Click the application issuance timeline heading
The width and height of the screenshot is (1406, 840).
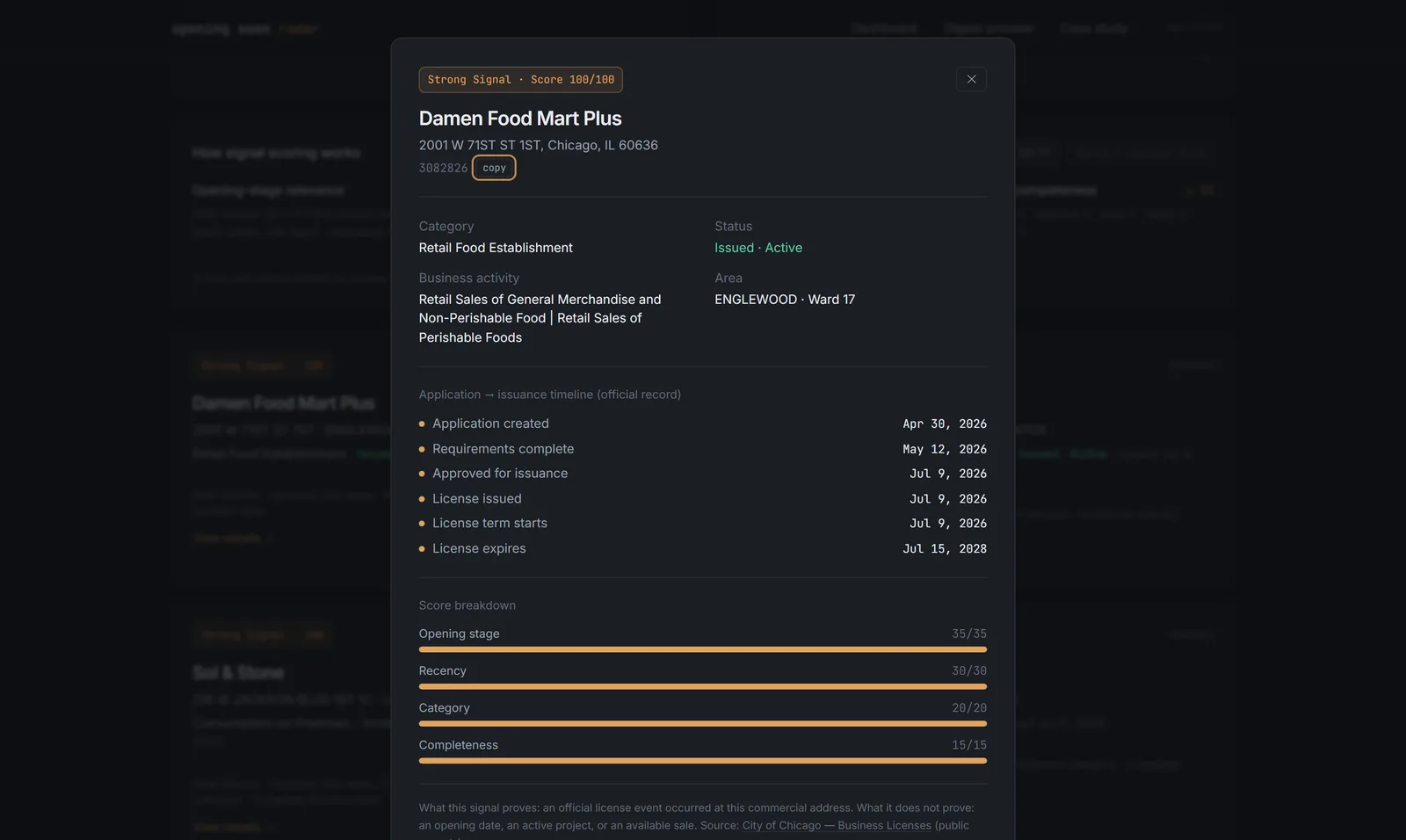[x=550, y=395]
